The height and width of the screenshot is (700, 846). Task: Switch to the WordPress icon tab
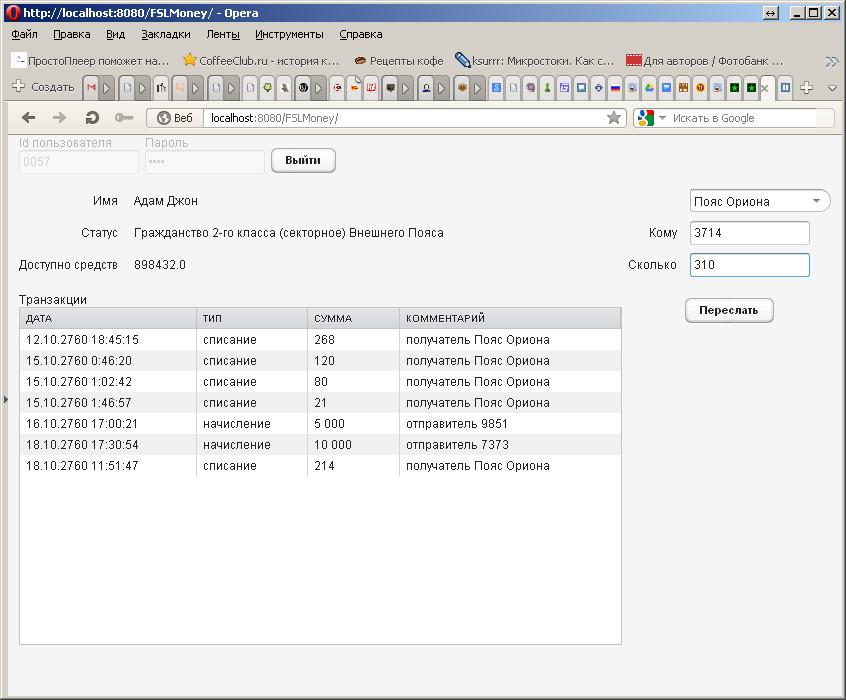303,87
